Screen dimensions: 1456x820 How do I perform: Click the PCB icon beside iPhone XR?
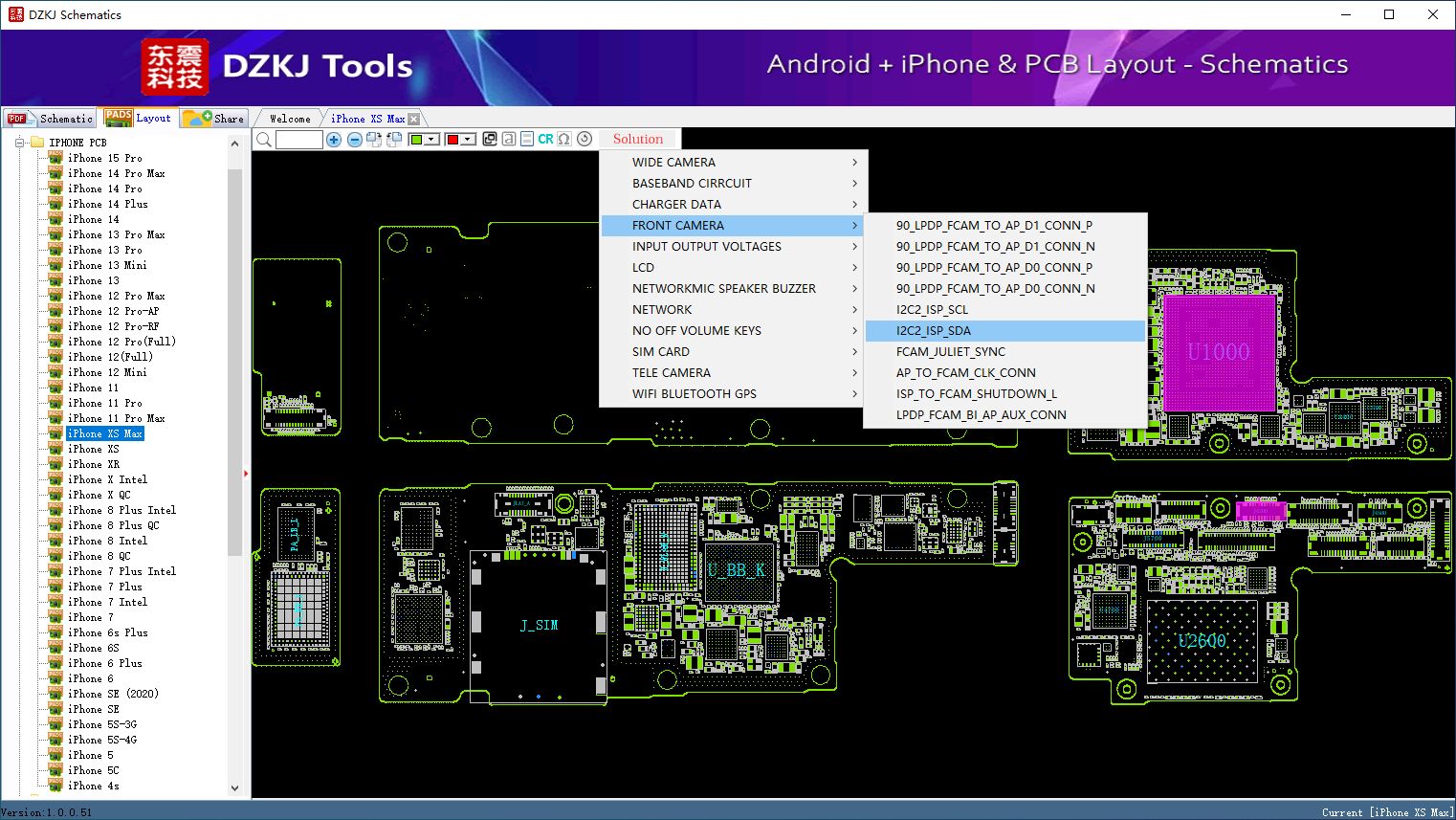(55, 464)
